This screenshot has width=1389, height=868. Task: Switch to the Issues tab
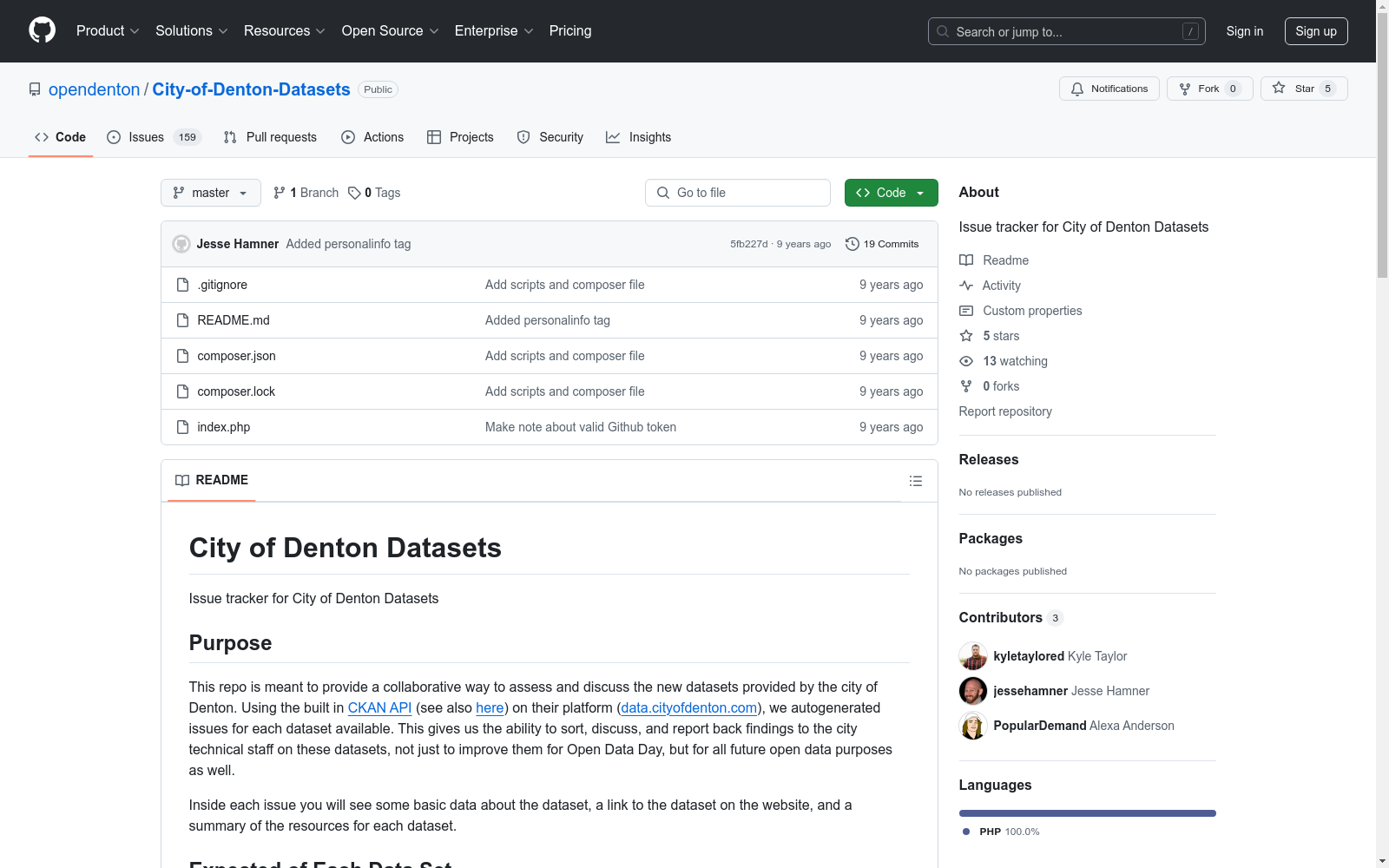pos(154,137)
